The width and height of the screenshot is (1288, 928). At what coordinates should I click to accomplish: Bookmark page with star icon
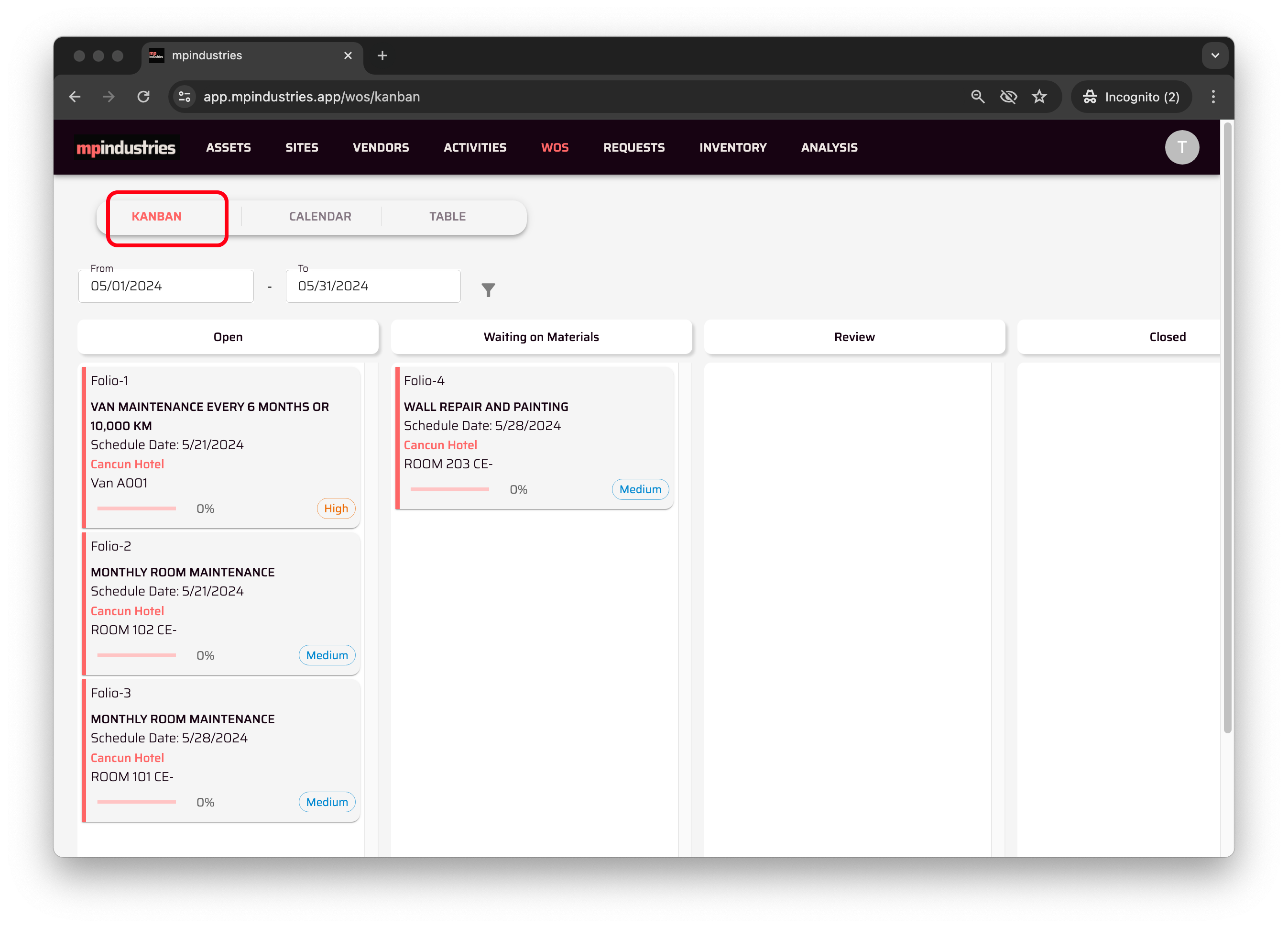click(1039, 97)
